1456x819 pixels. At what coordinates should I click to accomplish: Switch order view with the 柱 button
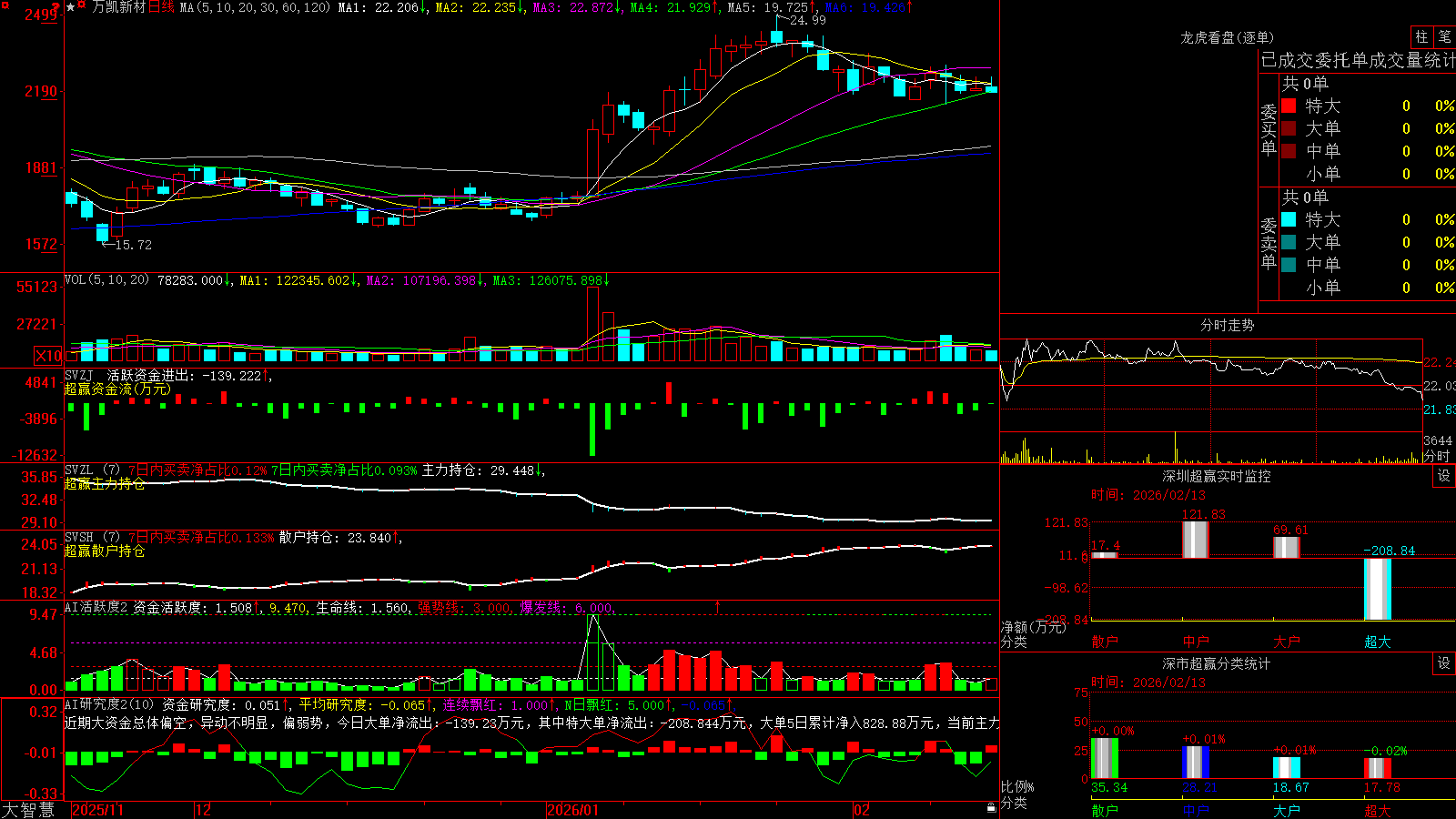(x=1421, y=37)
